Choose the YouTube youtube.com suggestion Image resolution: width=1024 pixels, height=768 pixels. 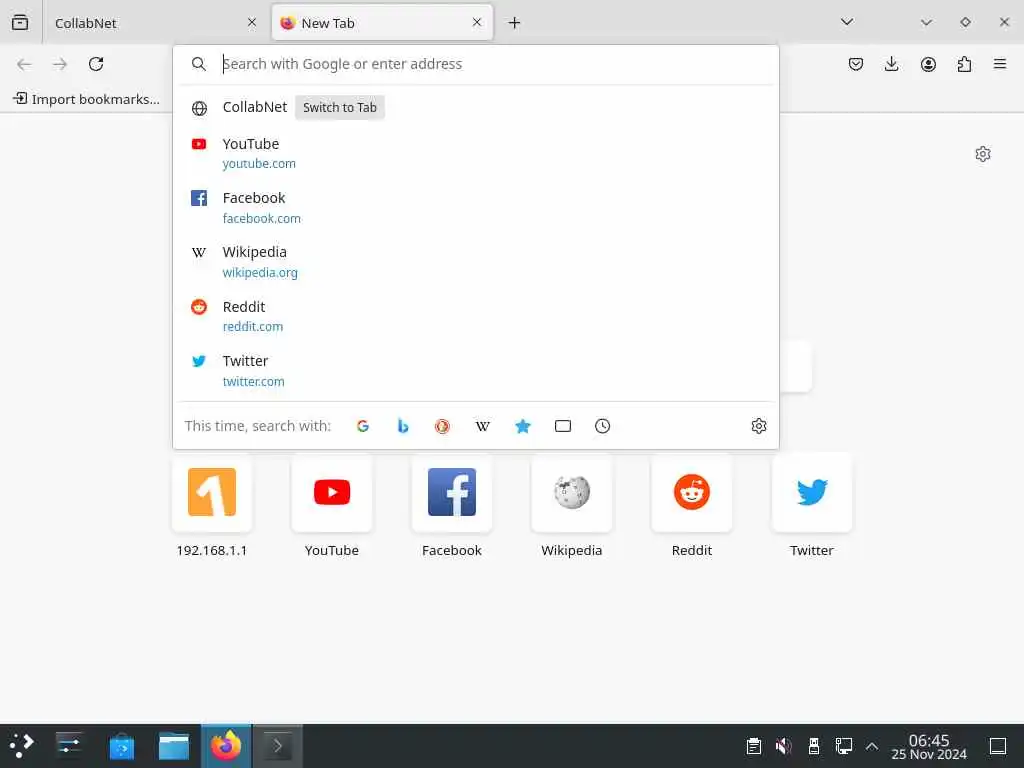click(x=476, y=153)
